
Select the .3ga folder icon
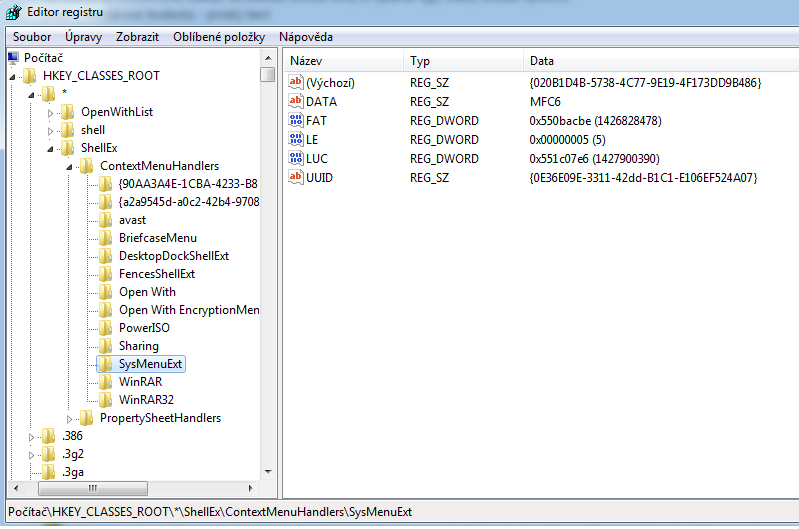(49, 472)
